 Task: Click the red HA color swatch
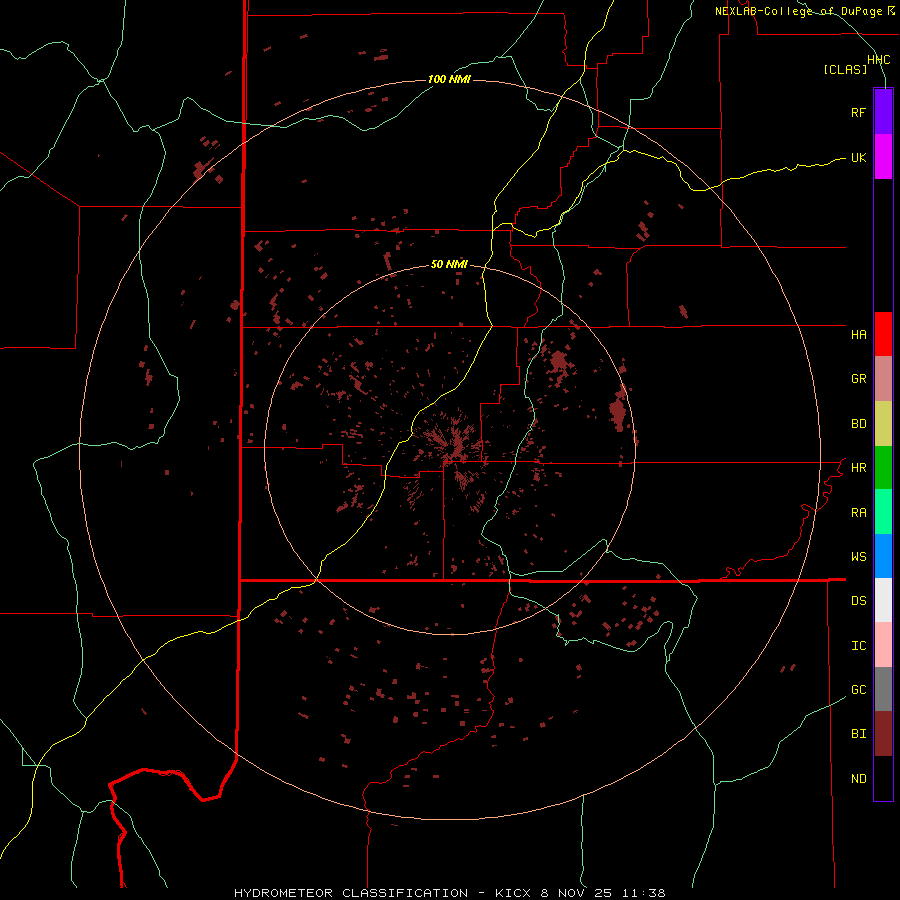pyautogui.click(x=883, y=334)
